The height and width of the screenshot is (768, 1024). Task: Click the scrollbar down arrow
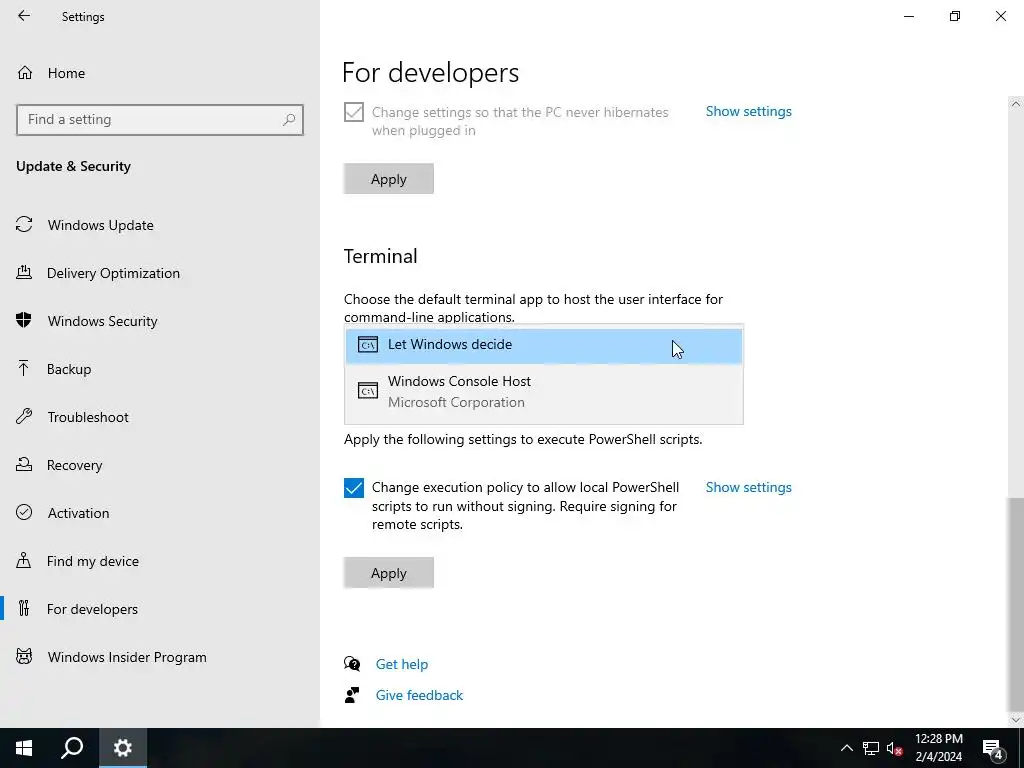coord(1016,720)
